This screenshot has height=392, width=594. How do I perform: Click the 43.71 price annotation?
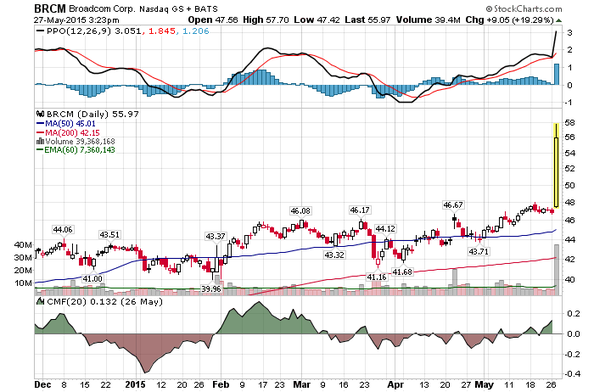point(478,251)
